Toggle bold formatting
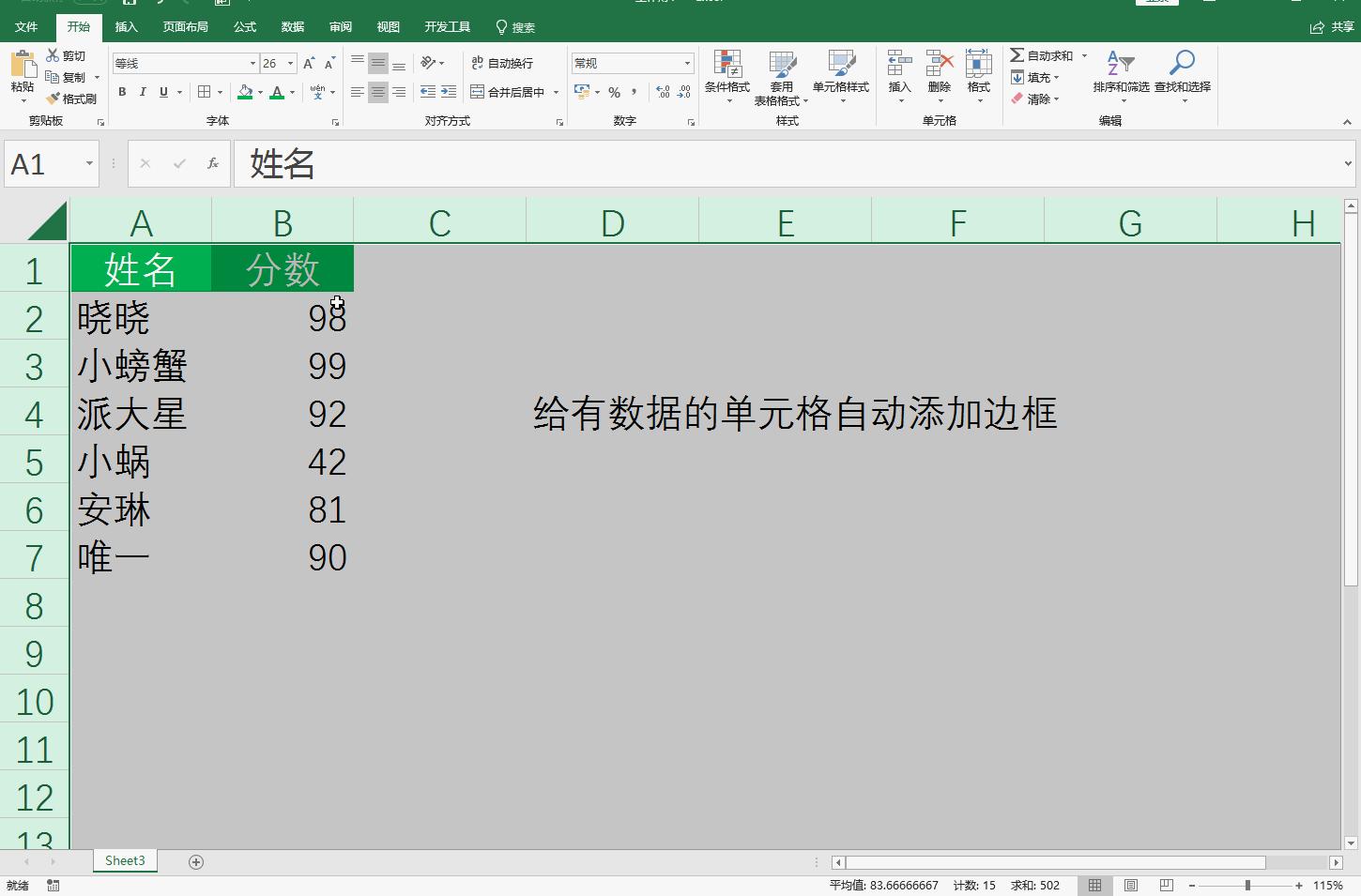The image size is (1361, 896). click(x=121, y=92)
